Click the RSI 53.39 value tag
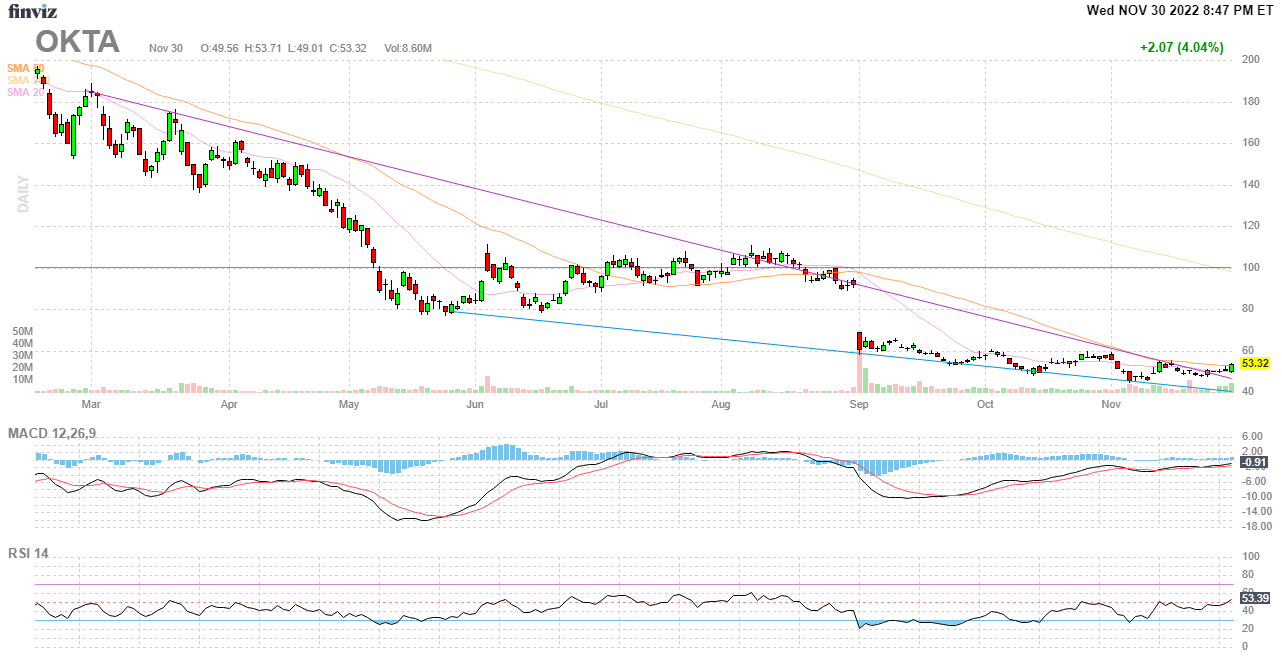1282x662 pixels. tap(1254, 598)
